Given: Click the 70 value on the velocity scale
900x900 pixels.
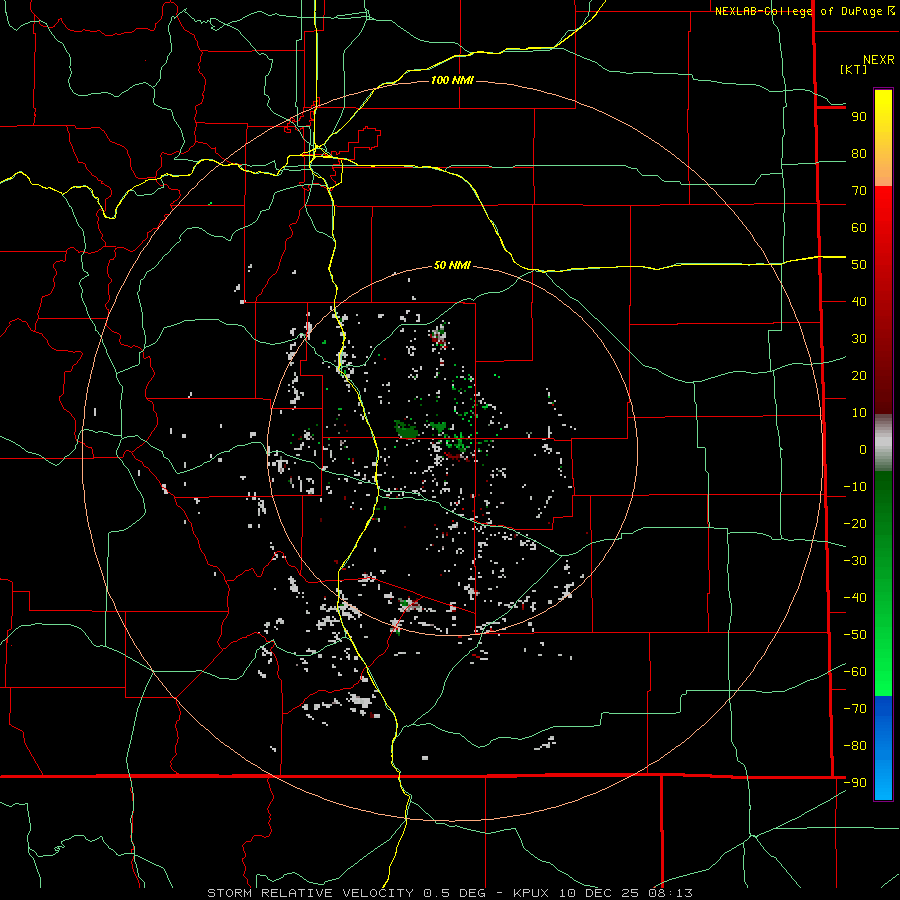Looking at the screenshot, I should tap(859, 191).
